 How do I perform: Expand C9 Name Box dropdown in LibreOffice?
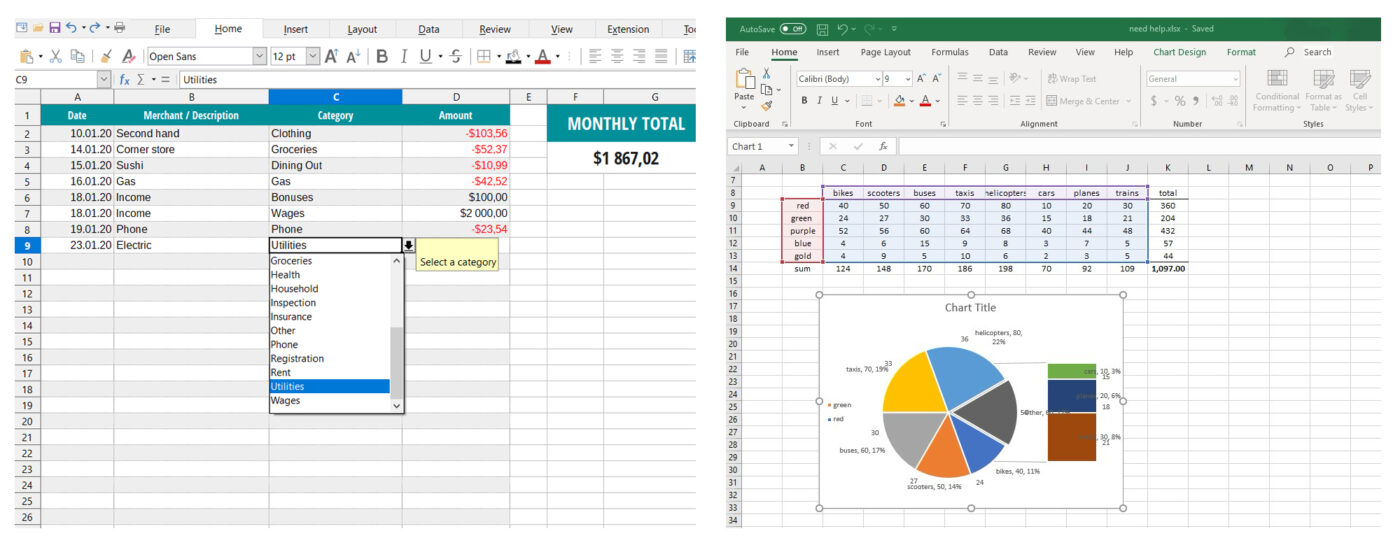click(104, 79)
